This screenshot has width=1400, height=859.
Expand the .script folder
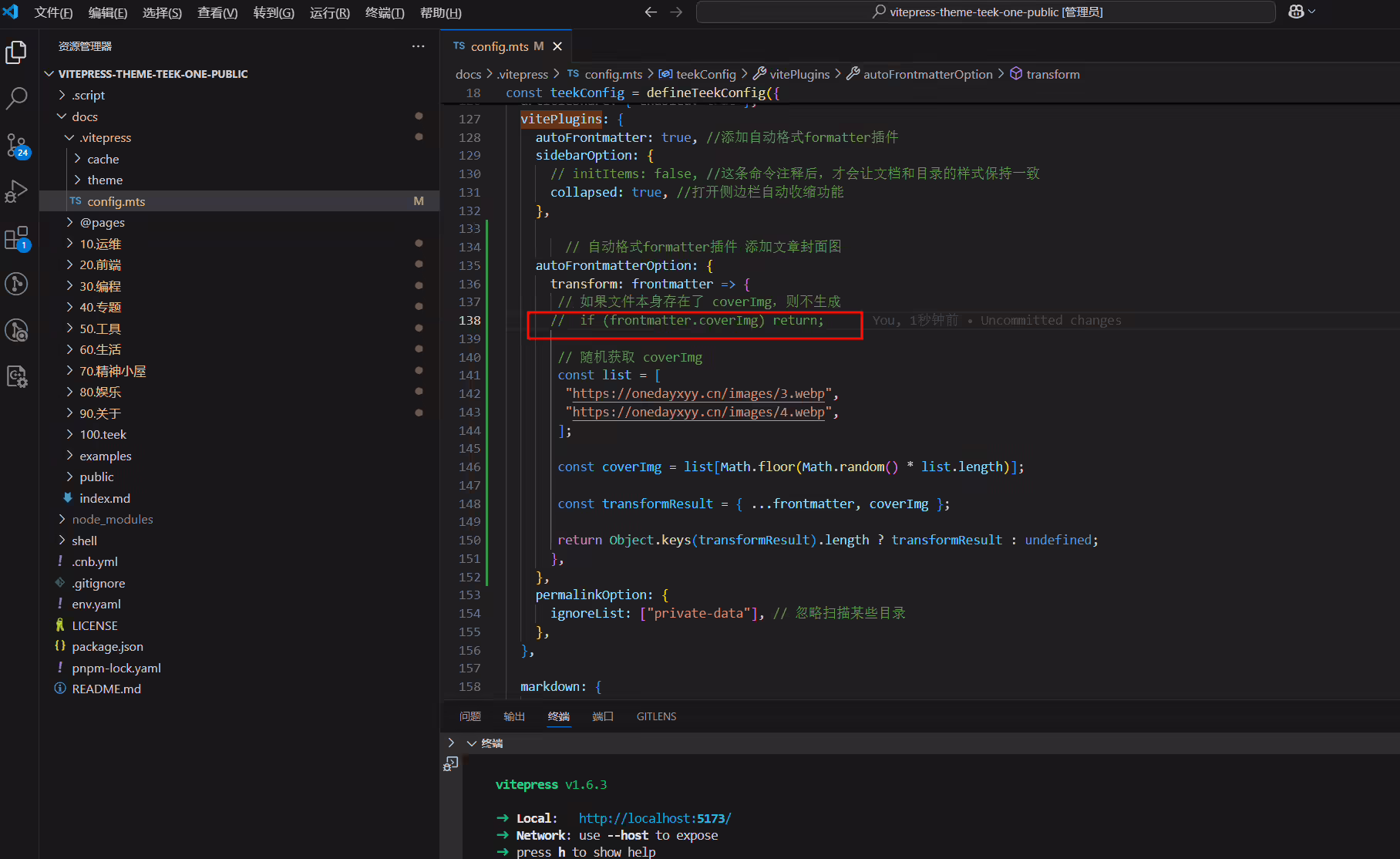pyautogui.click(x=62, y=95)
